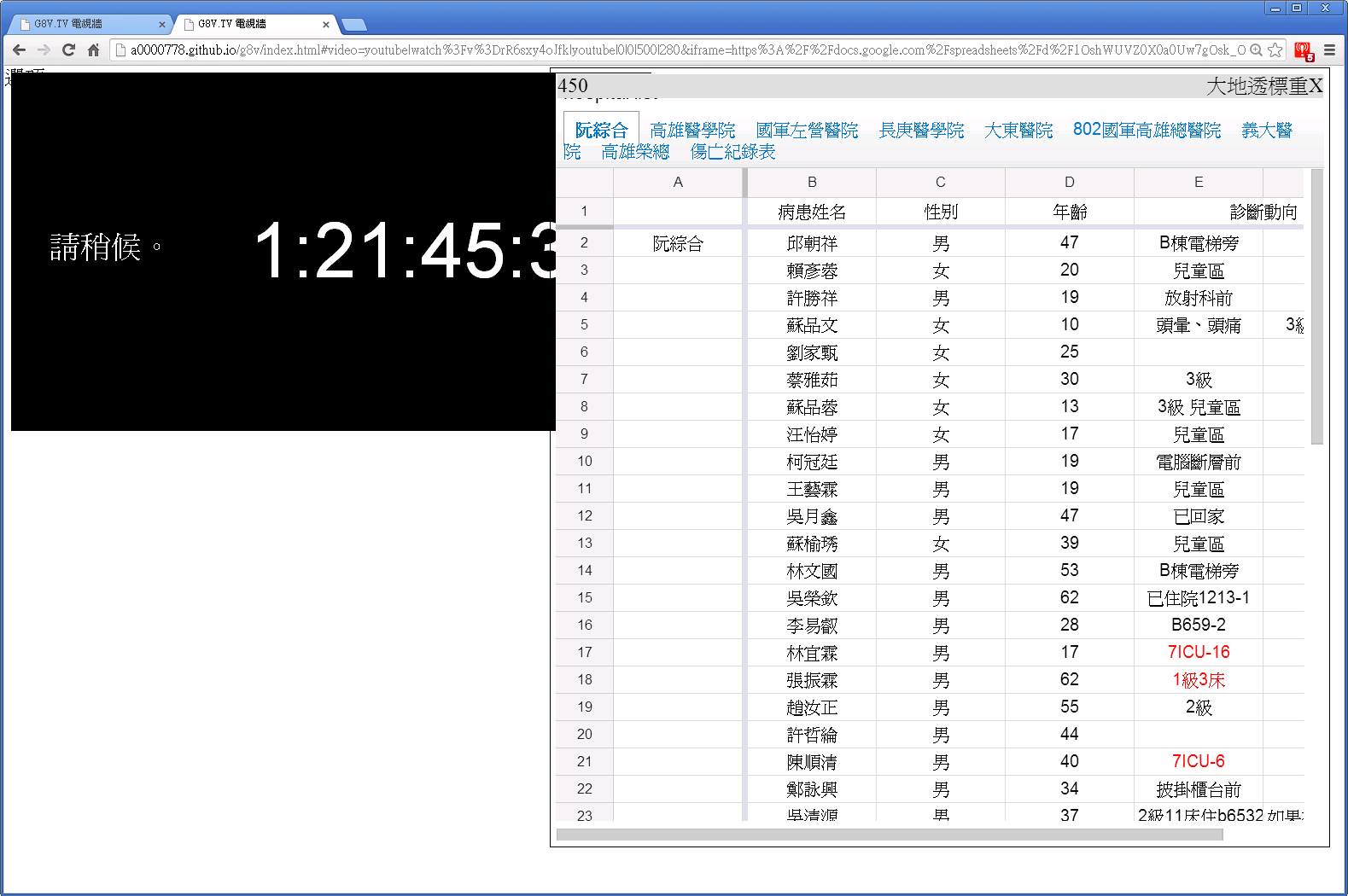Go to the browser home page
This screenshot has width=1348, height=896.
coord(93,50)
